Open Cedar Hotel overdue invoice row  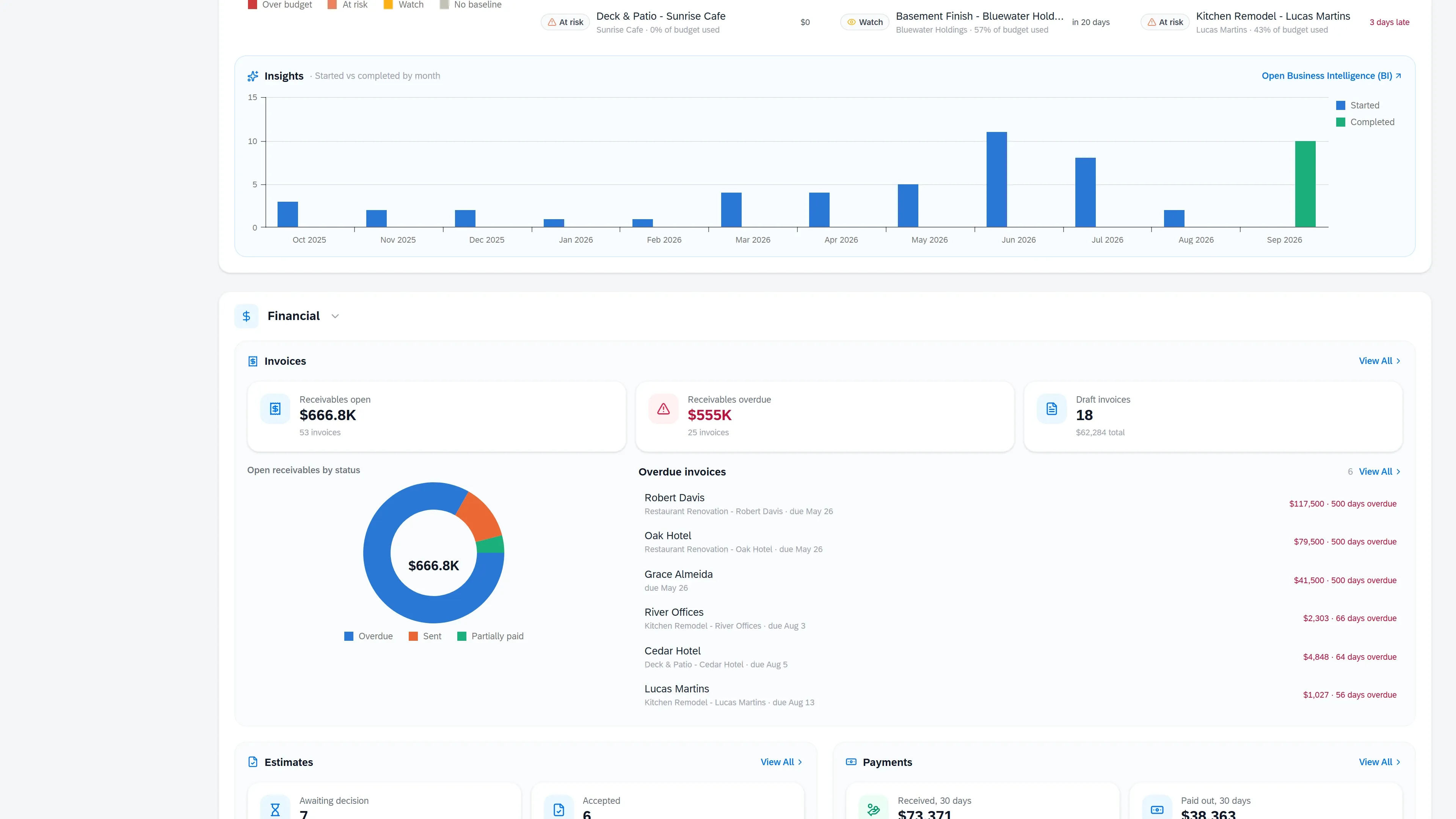click(x=1020, y=657)
